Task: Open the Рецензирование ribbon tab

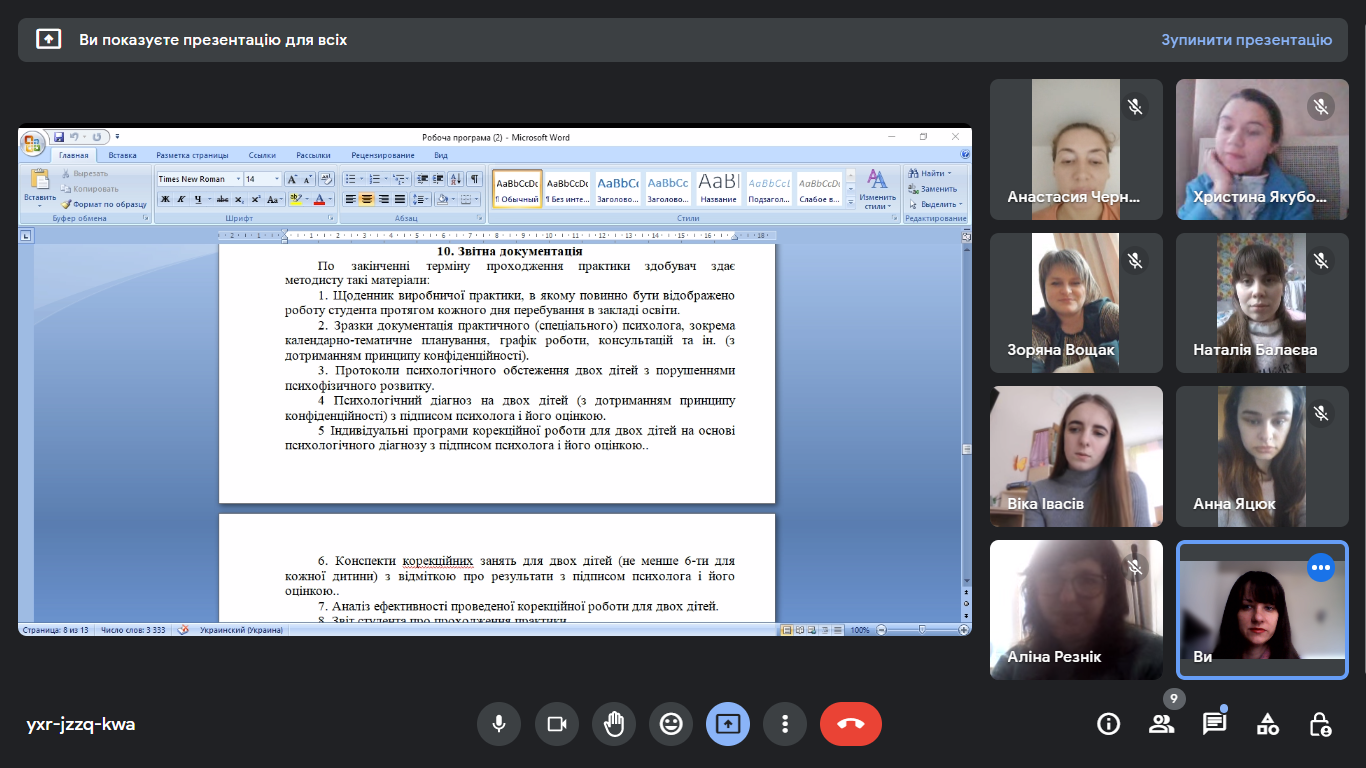Action: (x=382, y=155)
